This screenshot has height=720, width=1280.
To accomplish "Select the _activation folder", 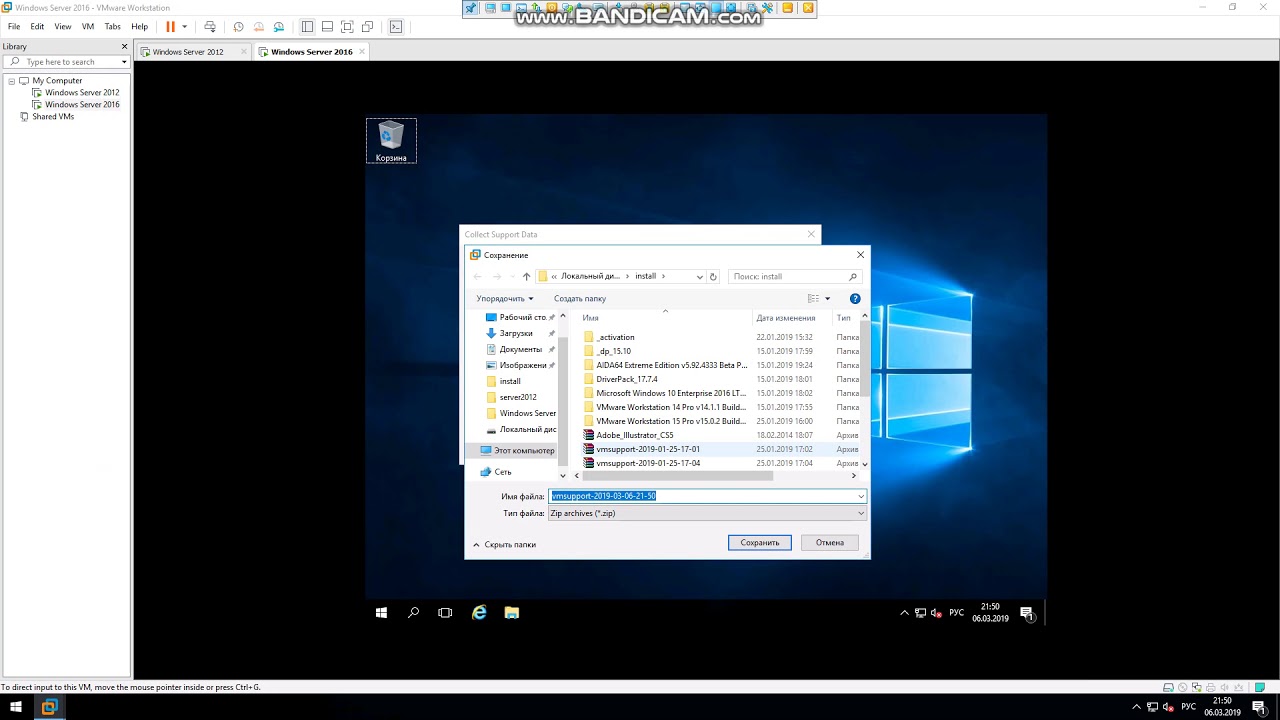I will point(615,337).
